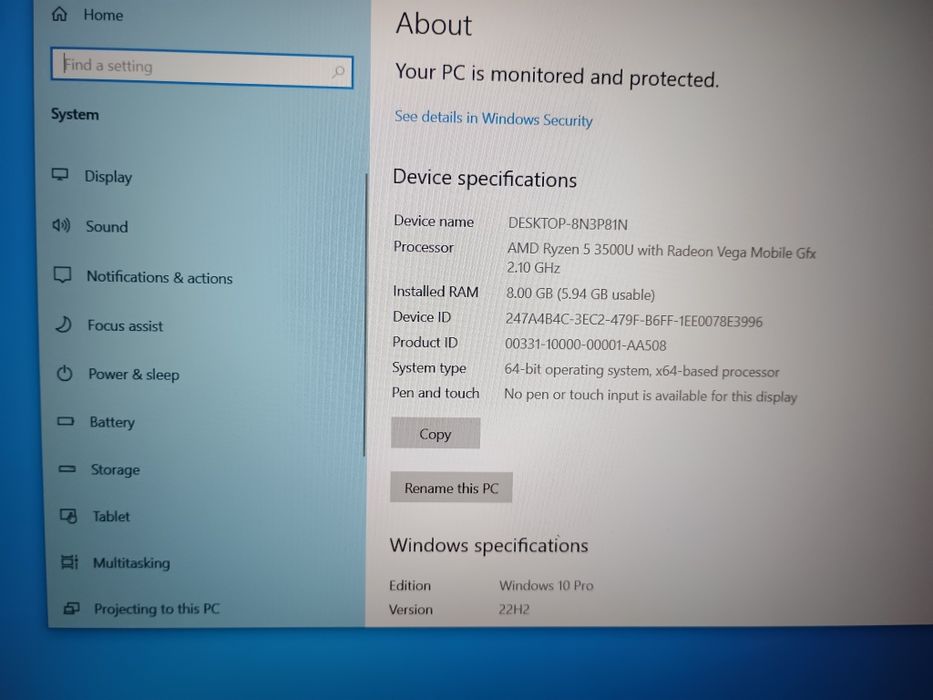Click the Pen and touch label
Image resolution: width=933 pixels, height=700 pixels.
[x=436, y=393]
